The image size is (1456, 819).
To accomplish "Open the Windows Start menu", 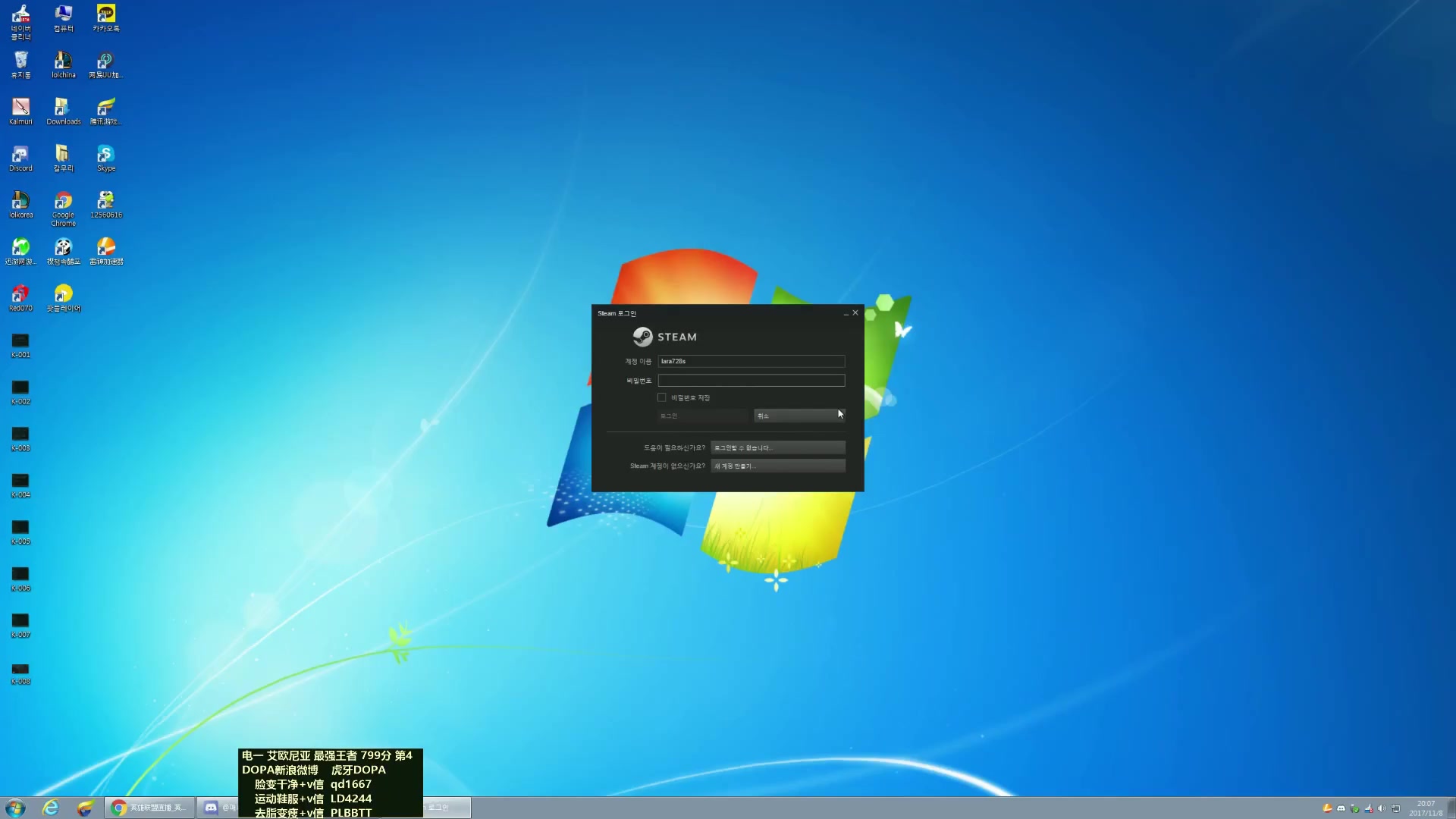I will [x=15, y=808].
